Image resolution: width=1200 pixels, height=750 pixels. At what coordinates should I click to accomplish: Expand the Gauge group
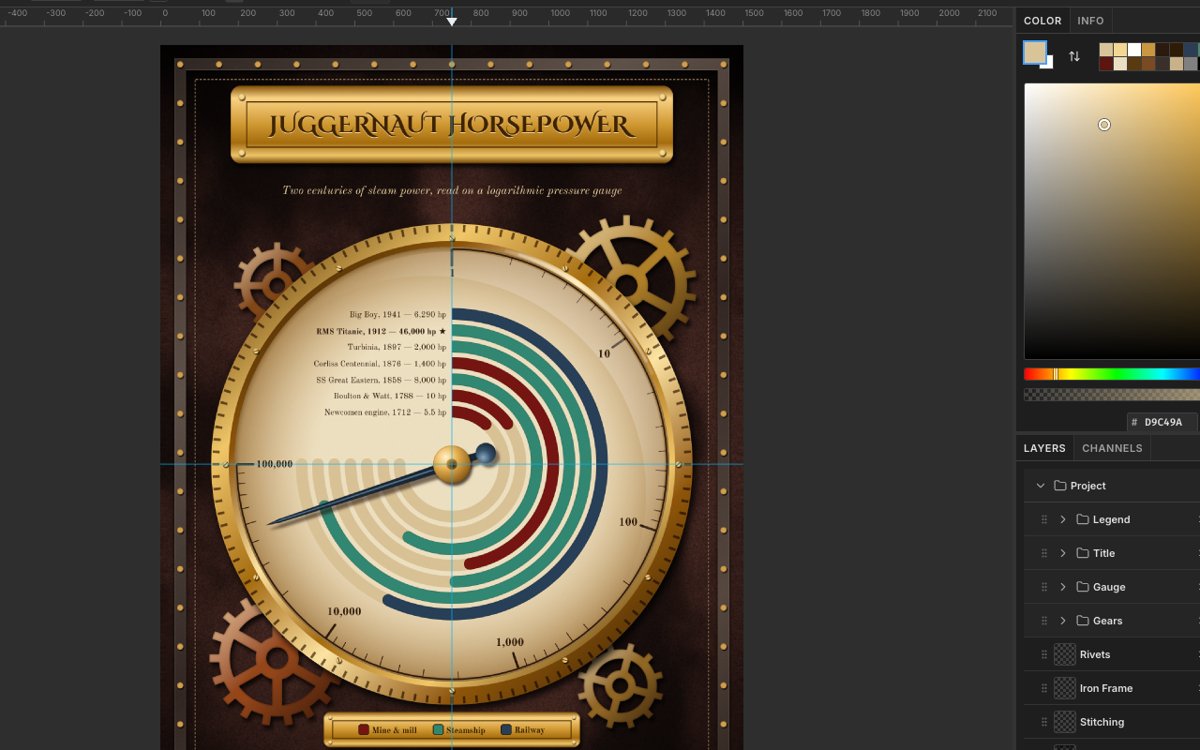pyautogui.click(x=1063, y=587)
